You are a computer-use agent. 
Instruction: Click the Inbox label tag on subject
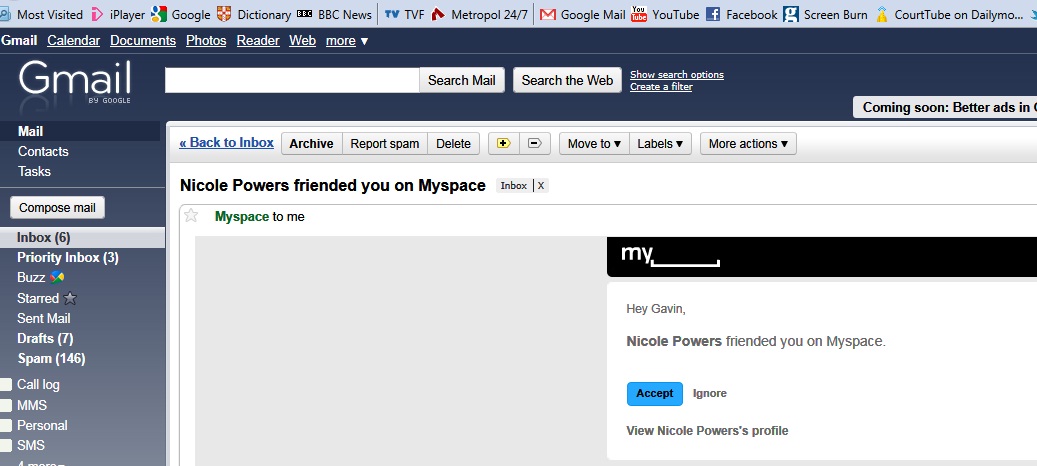514,186
